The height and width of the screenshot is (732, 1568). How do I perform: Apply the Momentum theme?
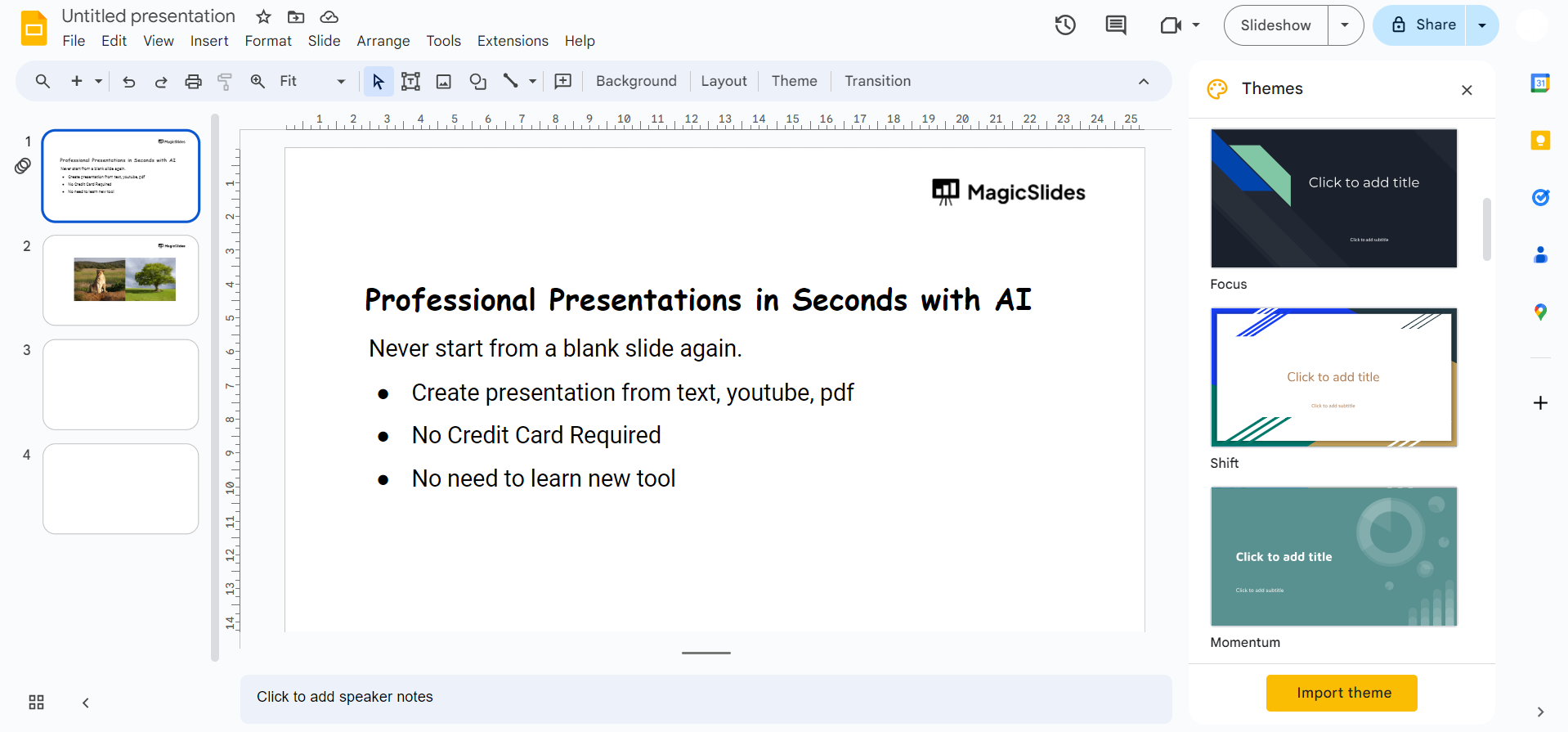pos(1333,557)
